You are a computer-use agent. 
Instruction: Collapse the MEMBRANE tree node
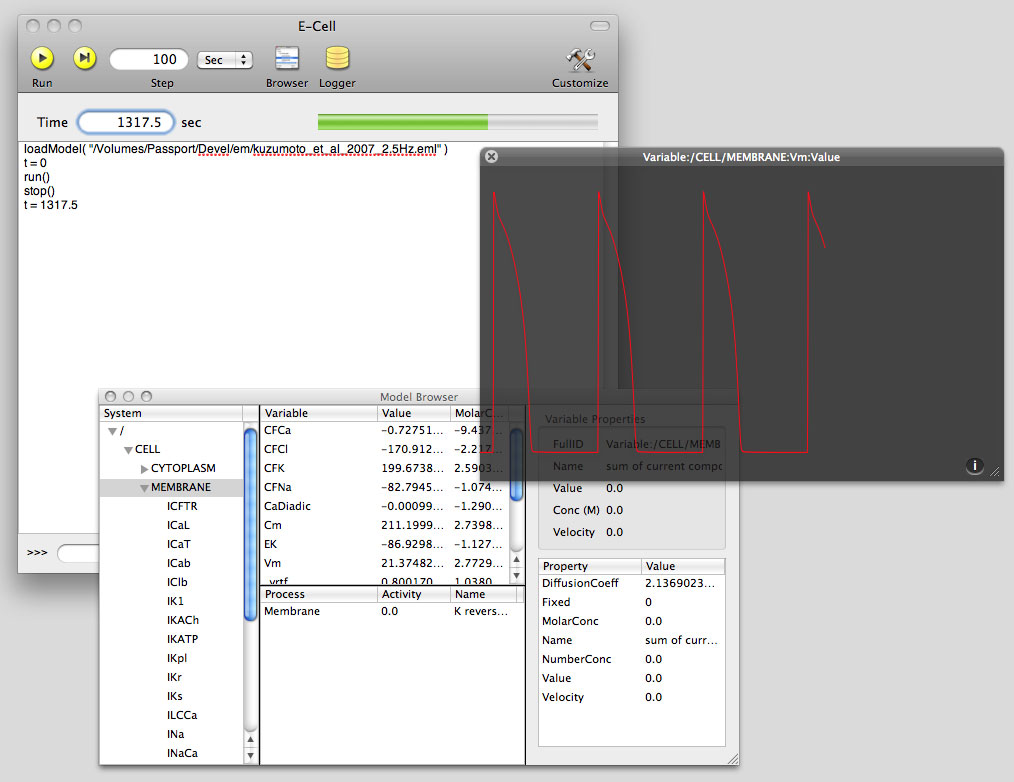point(144,488)
